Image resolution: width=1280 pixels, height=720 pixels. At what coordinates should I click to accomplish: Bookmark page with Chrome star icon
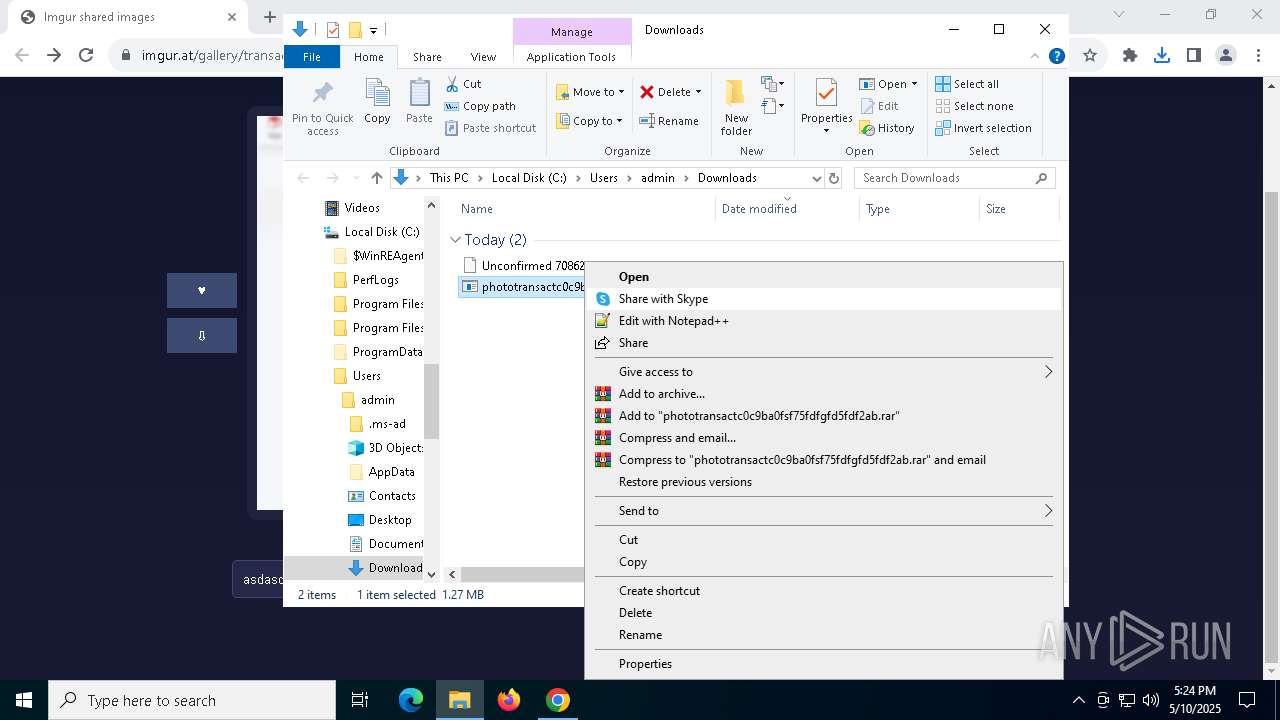pos(1090,56)
